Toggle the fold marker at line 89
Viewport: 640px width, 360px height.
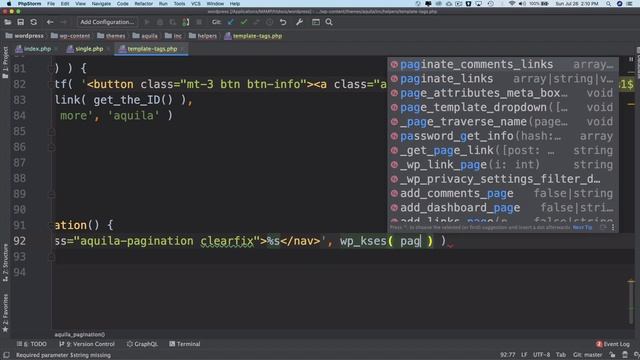click(52, 194)
